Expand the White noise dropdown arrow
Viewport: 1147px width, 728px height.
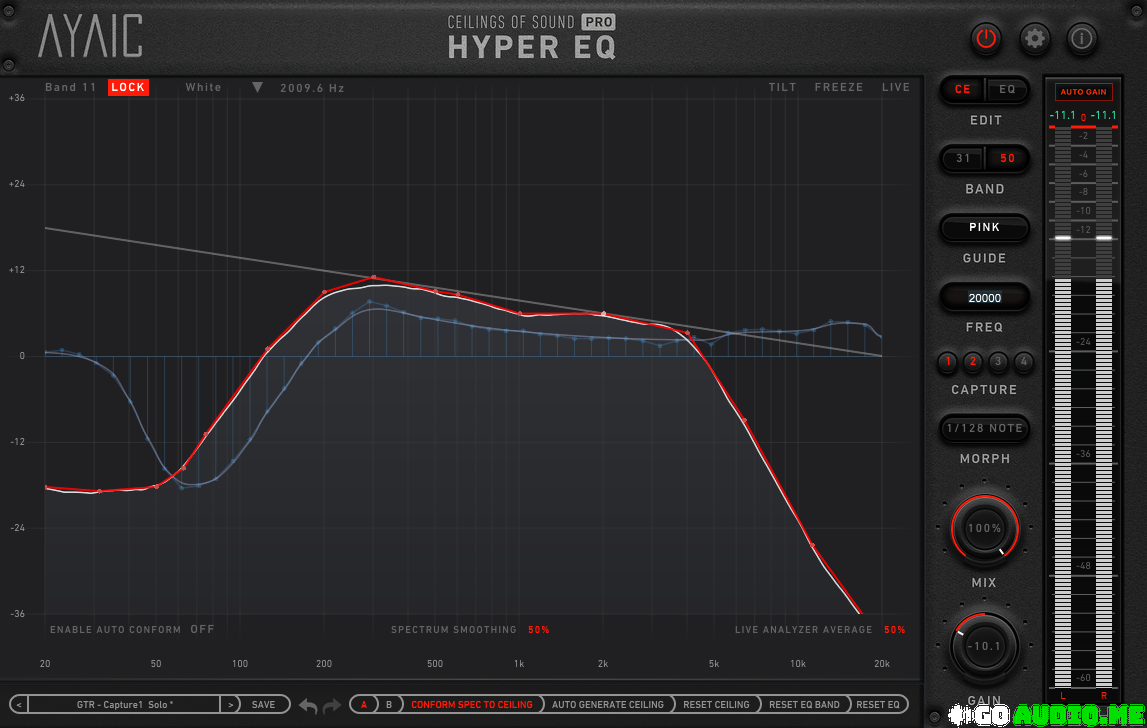coord(257,88)
